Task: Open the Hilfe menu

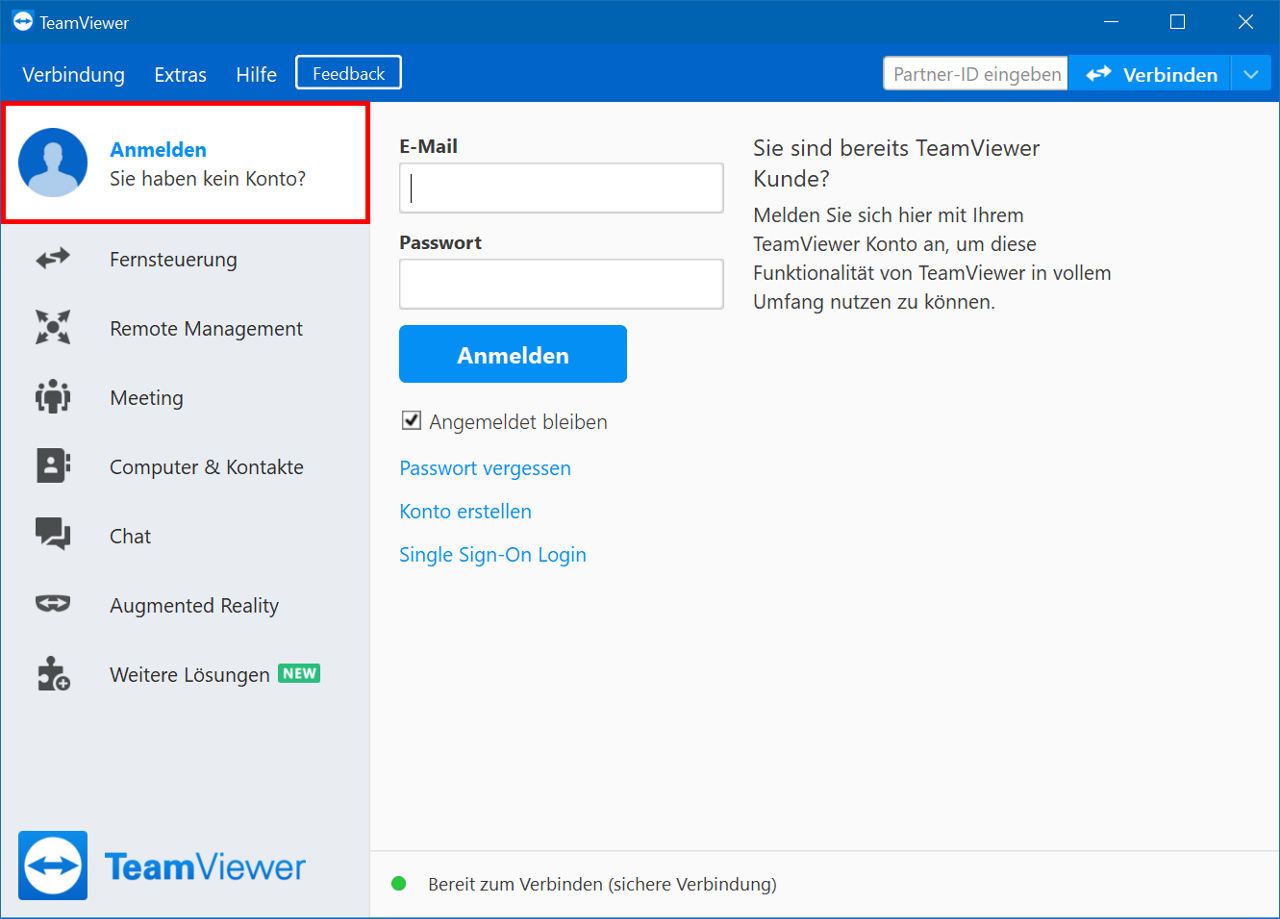Action: [x=256, y=74]
